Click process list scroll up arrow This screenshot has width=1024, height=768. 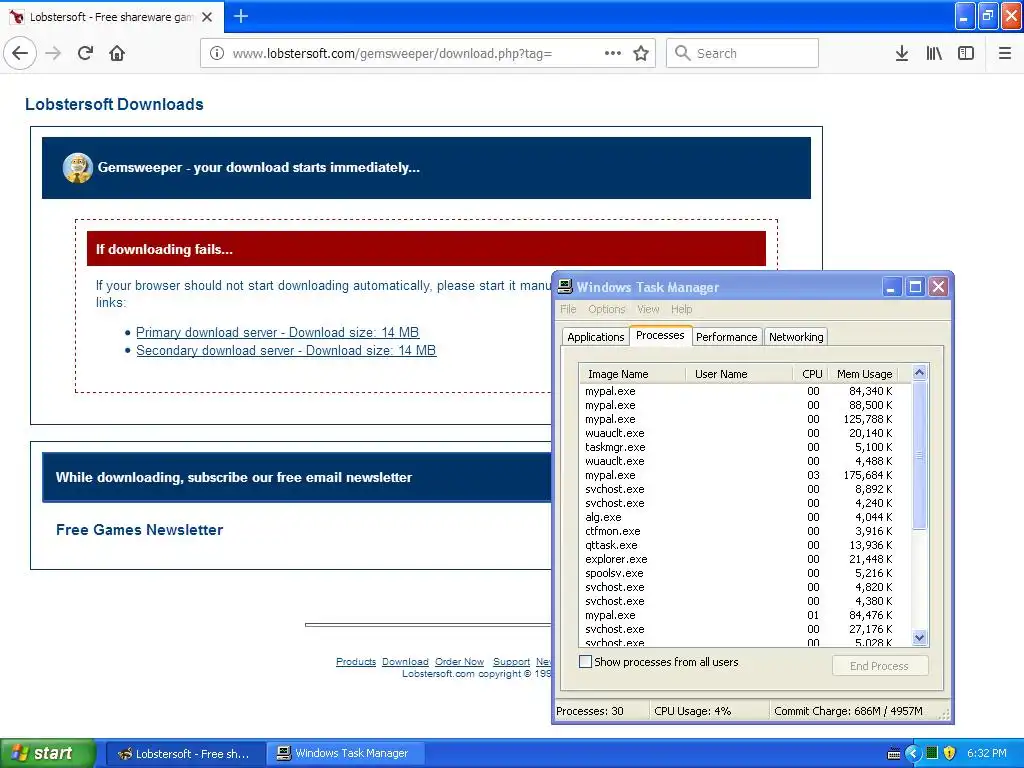point(920,373)
